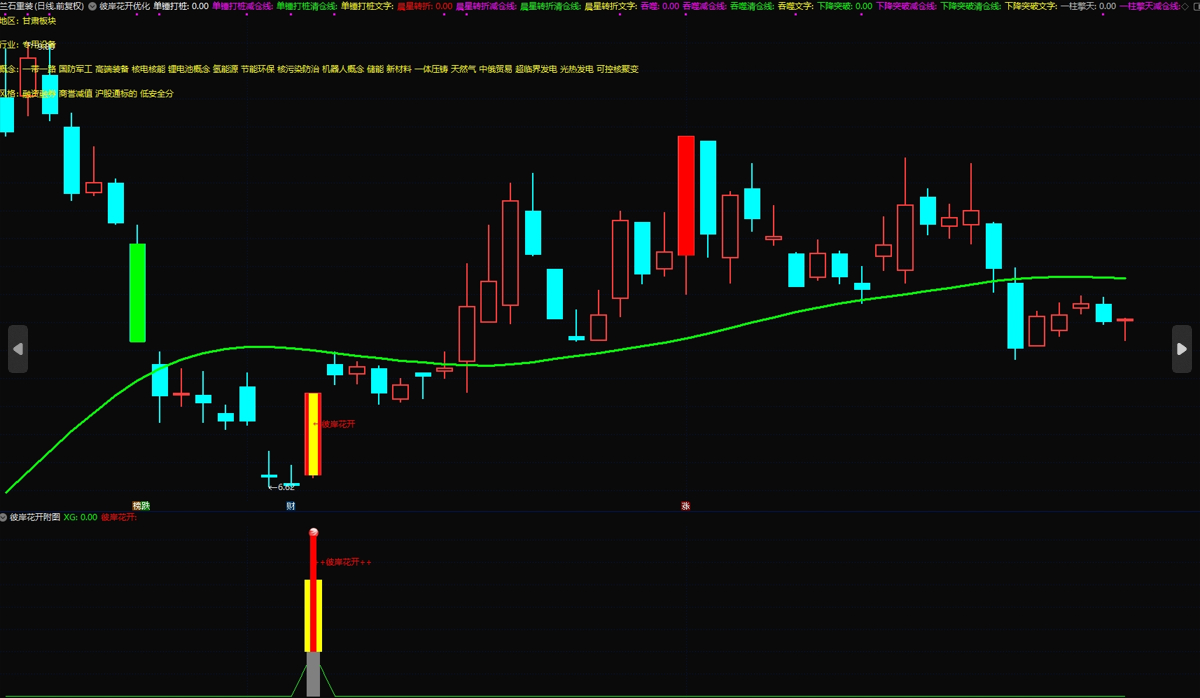
Task: Click the +彼岸花开++ sub-chart signal text
Action: [x=346, y=562]
